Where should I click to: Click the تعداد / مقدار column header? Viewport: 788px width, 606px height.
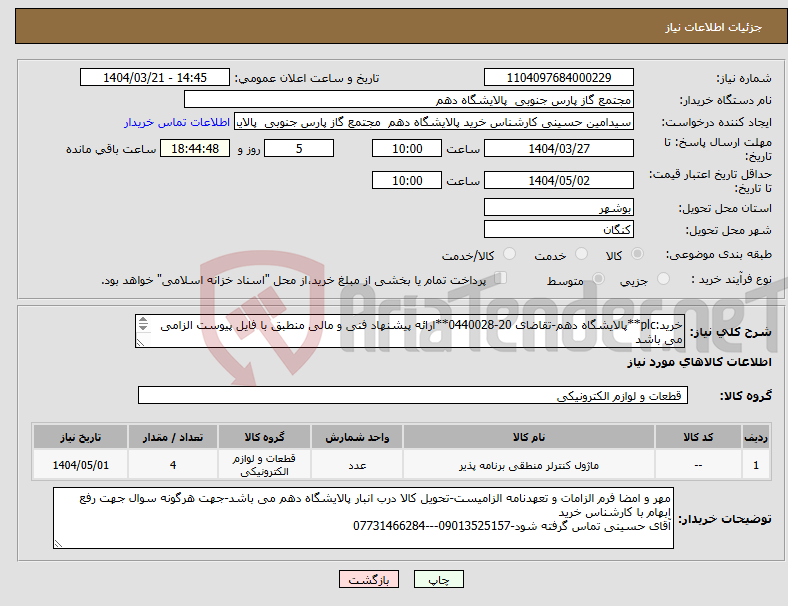point(173,437)
